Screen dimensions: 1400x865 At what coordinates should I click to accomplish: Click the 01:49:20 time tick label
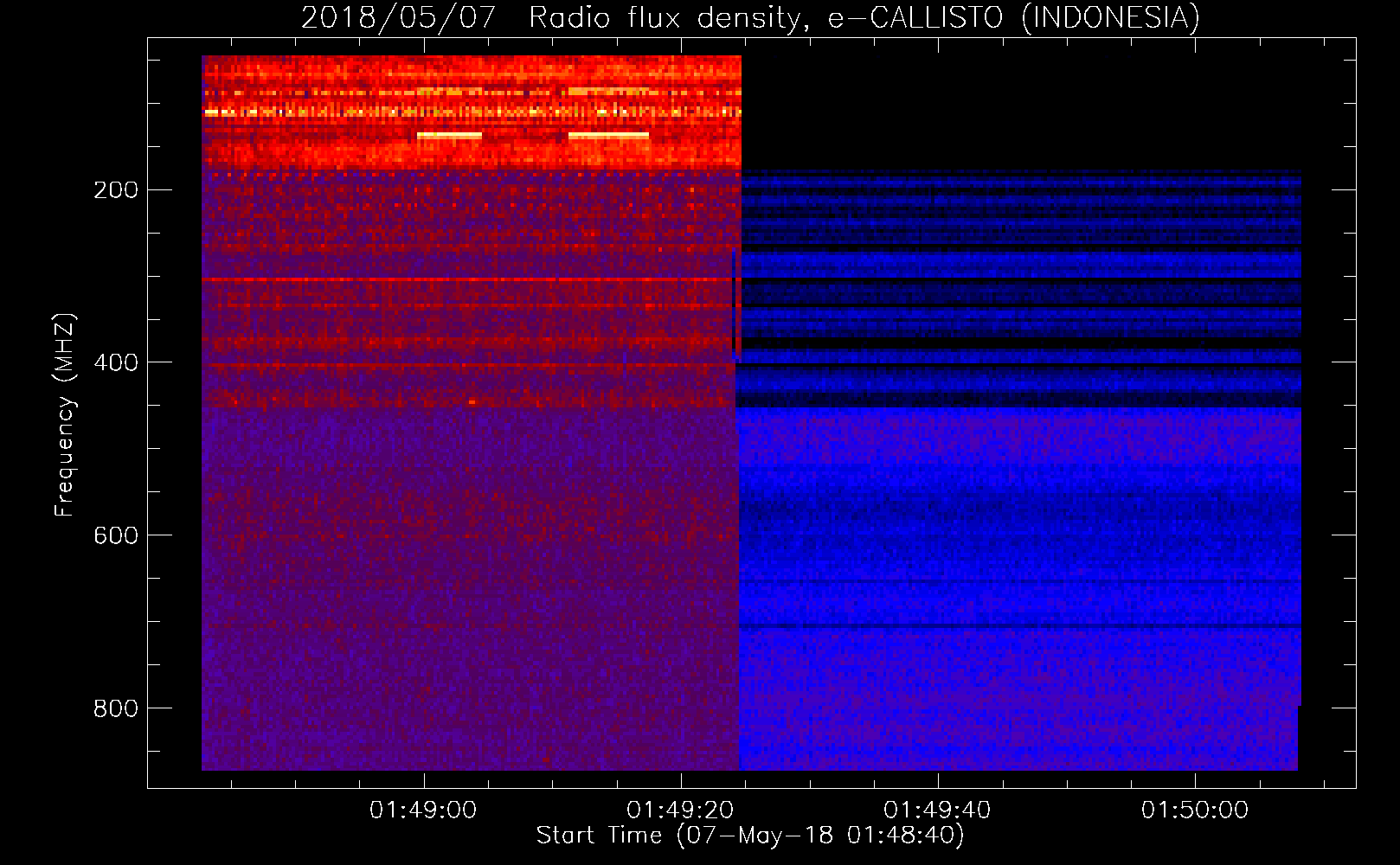(680, 811)
